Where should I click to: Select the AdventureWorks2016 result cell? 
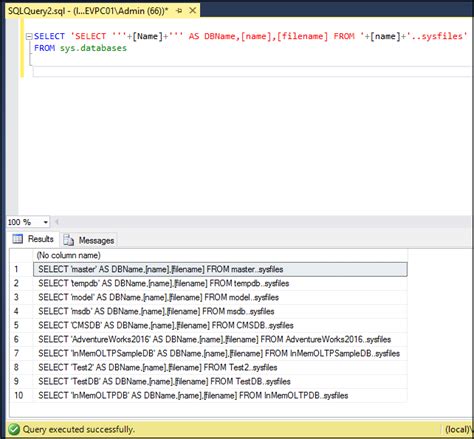[220, 340]
